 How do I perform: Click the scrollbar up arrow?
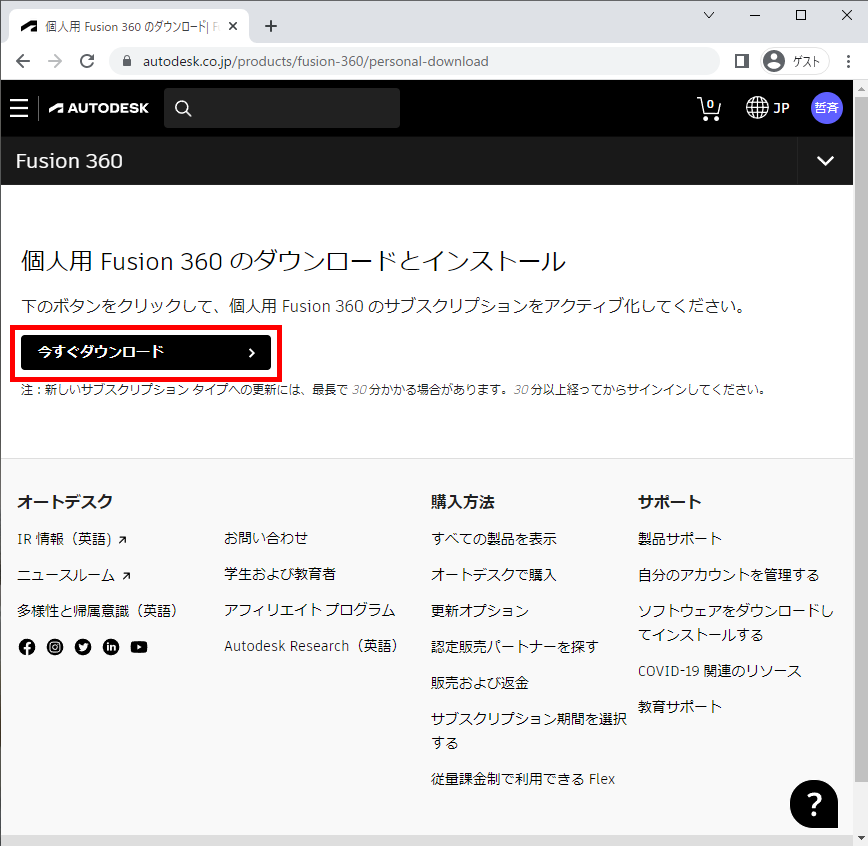click(861, 89)
